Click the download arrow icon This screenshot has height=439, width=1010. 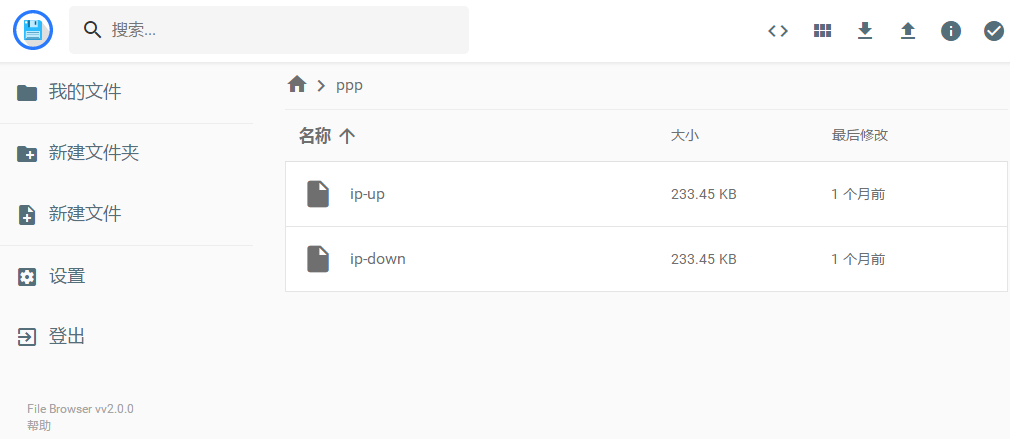(x=865, y=31)
